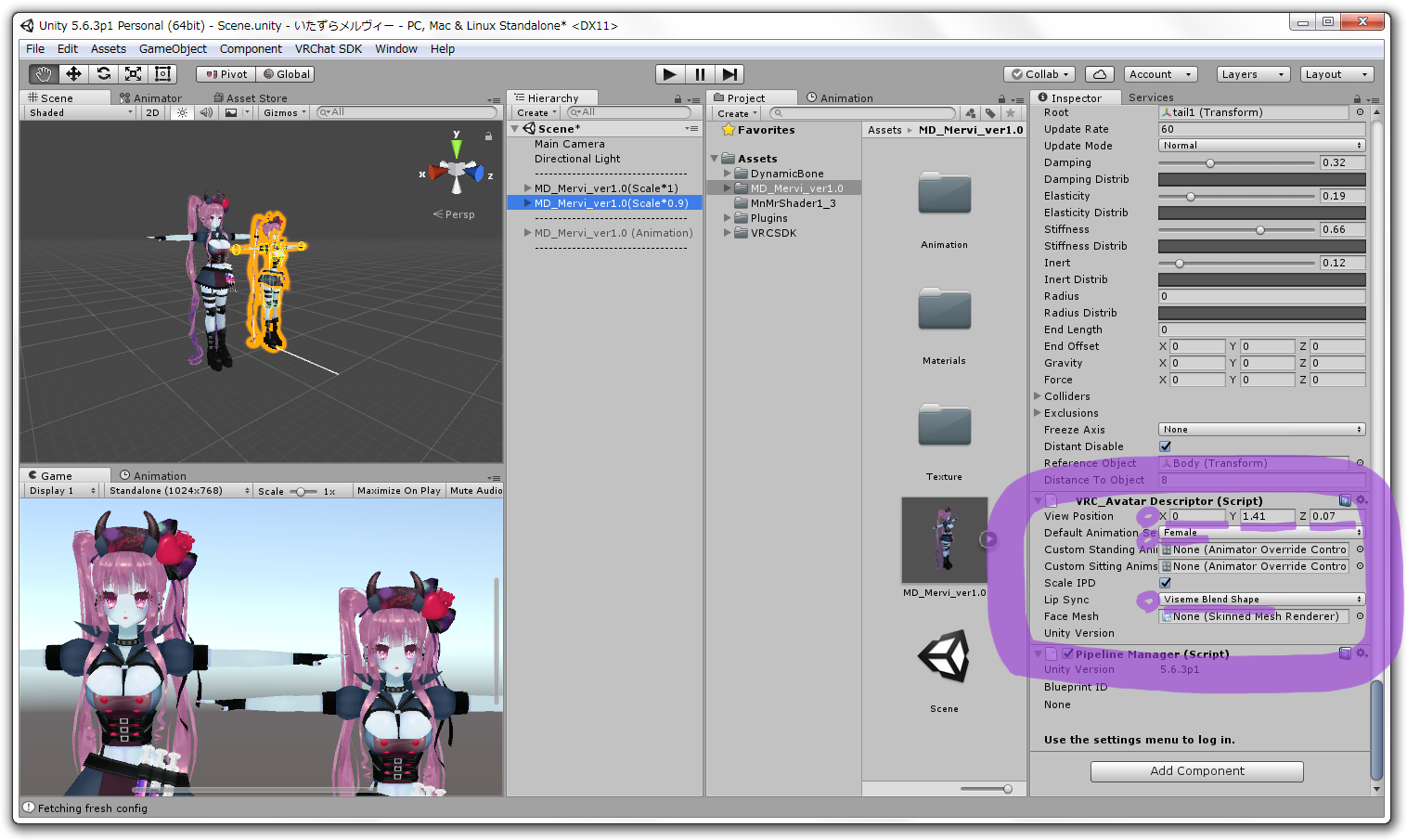This screenshot has height=840, width=1407.
Task: Select the Move tool
Action: click(x=73, y=74)
